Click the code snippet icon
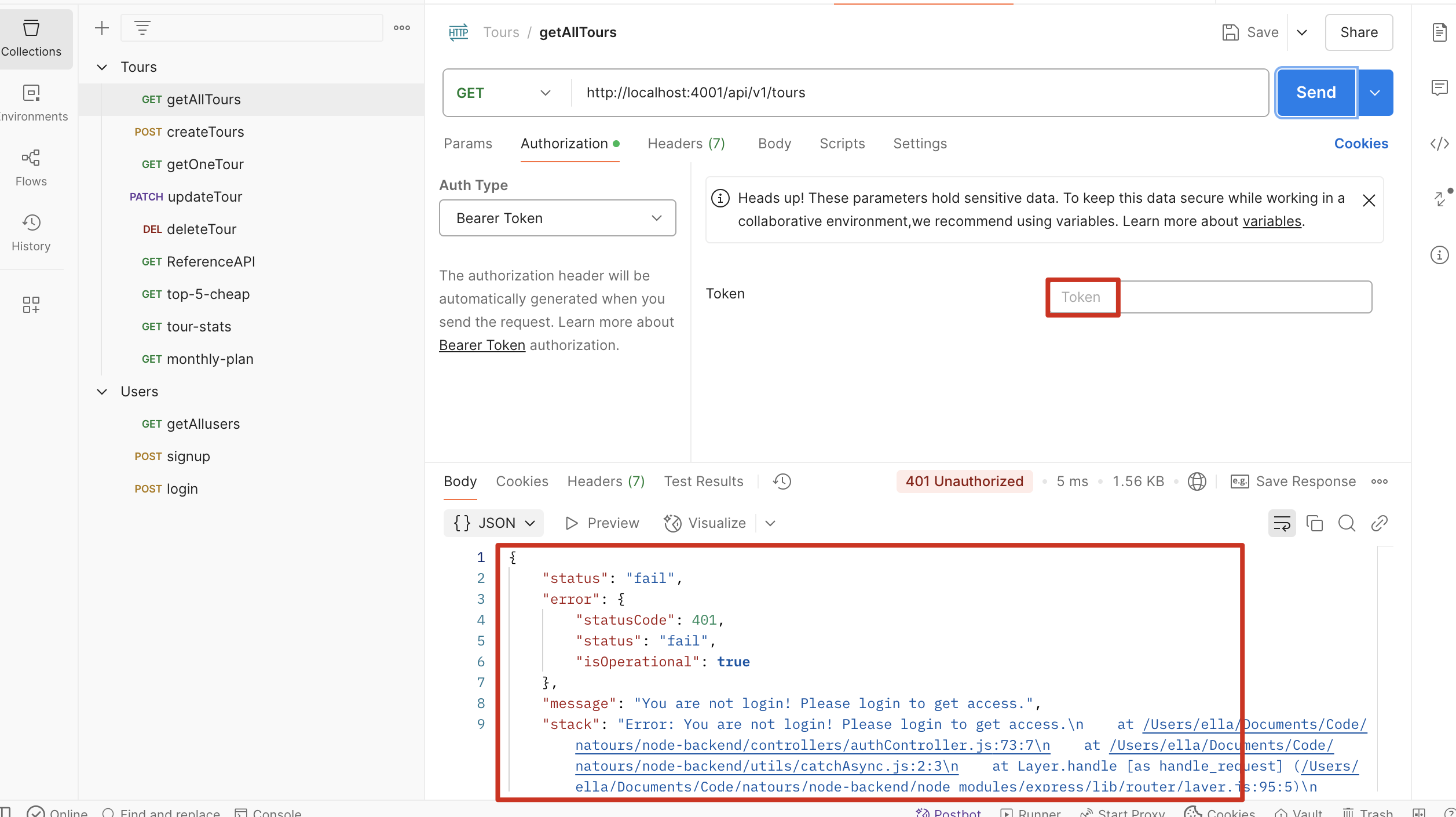The image size is (1456, 817). click(x=1439, y=144)
